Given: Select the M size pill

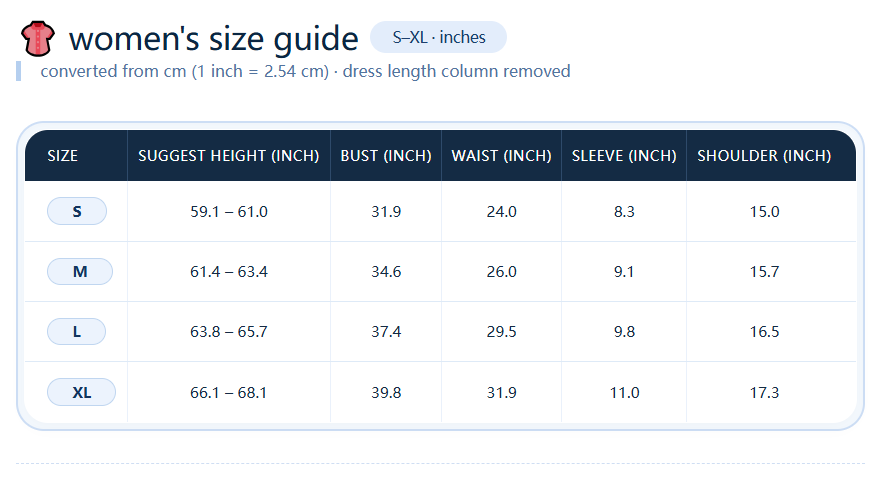Looking at the screenshot, I should [80, 272].
